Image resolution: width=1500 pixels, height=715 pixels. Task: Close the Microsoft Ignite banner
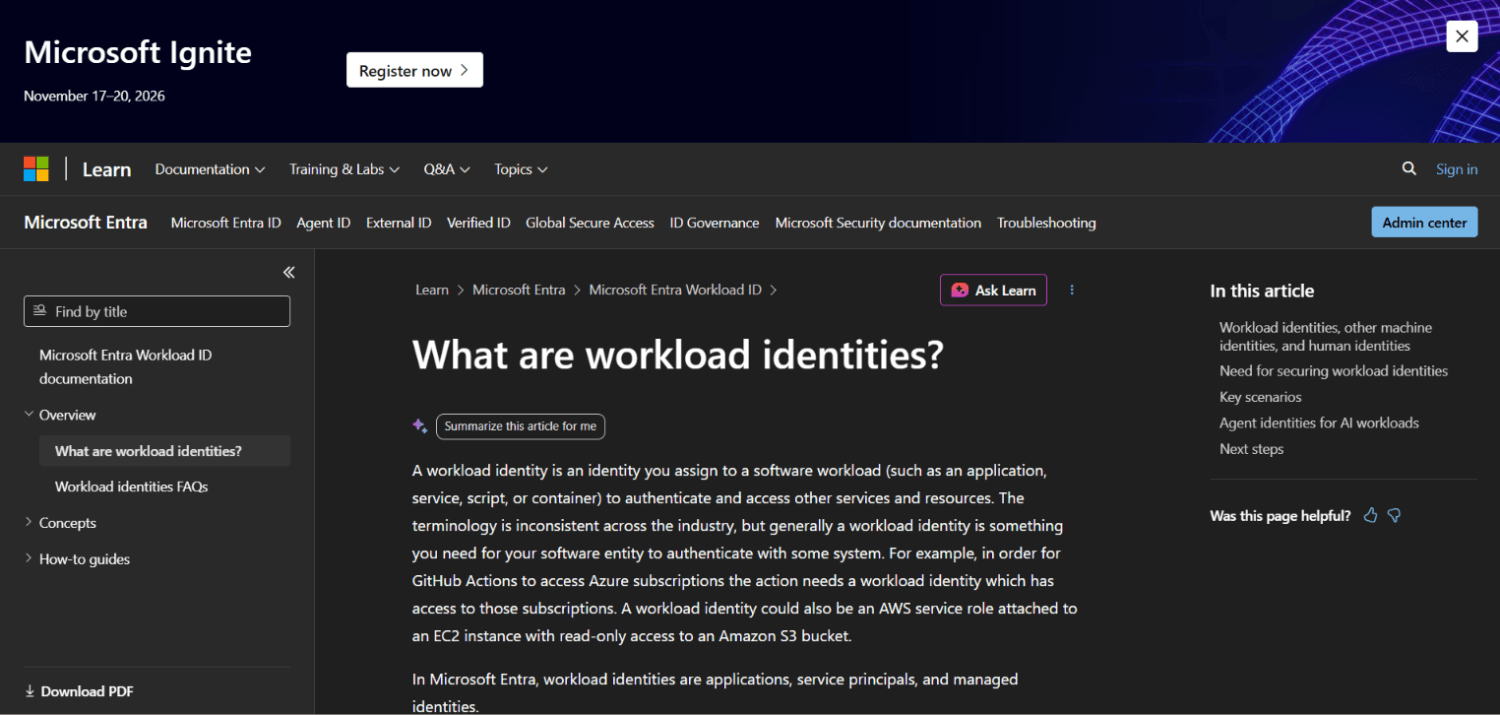pyautogui.click(x=1462, y=36)
